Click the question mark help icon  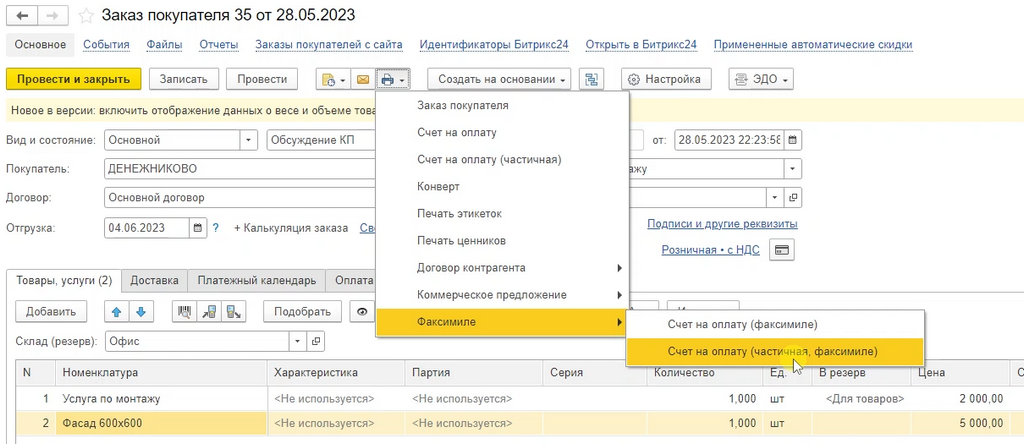(216, 229)
